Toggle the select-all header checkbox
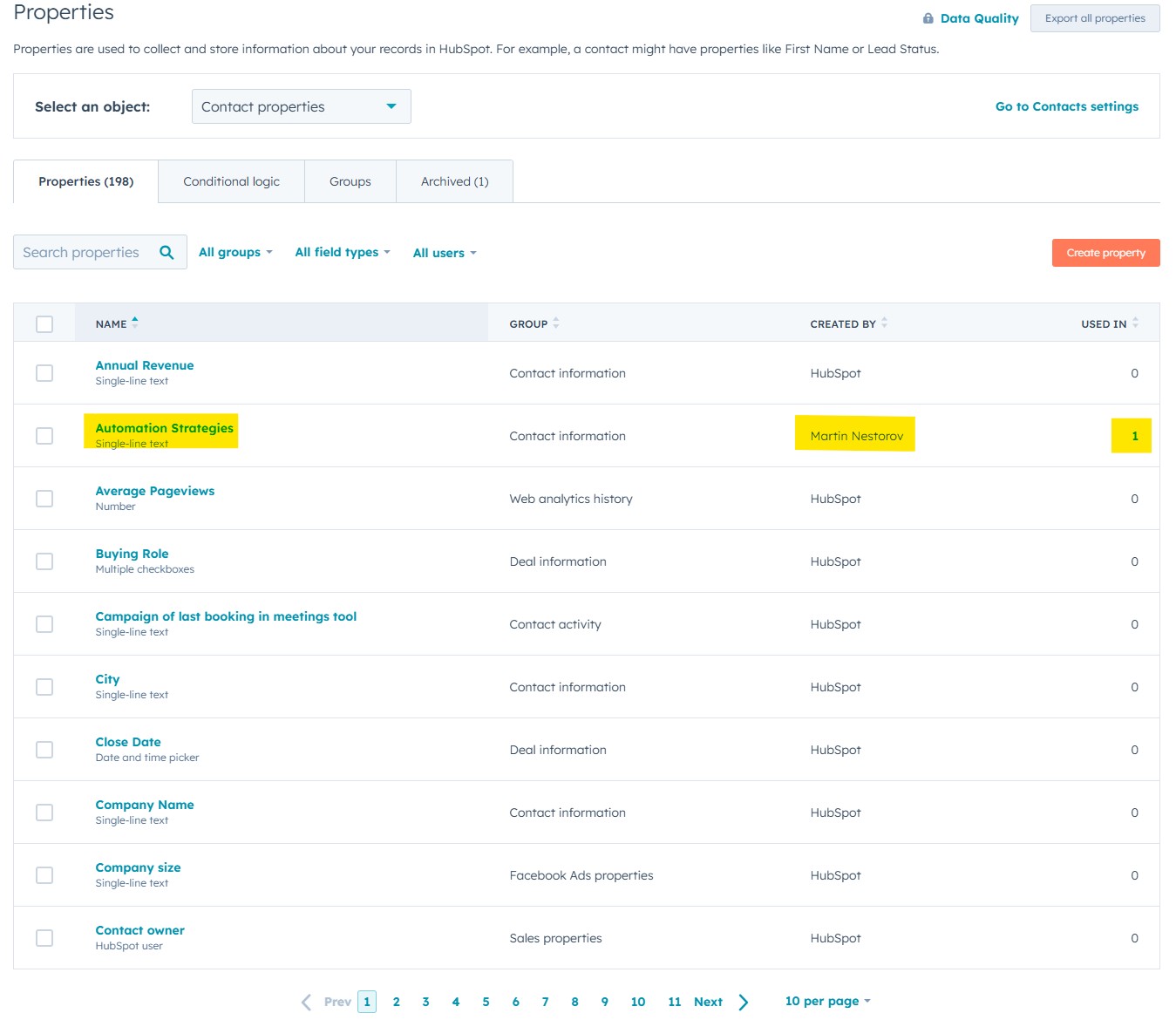Screen dimensions: 1176x1020 click(44, 324)
